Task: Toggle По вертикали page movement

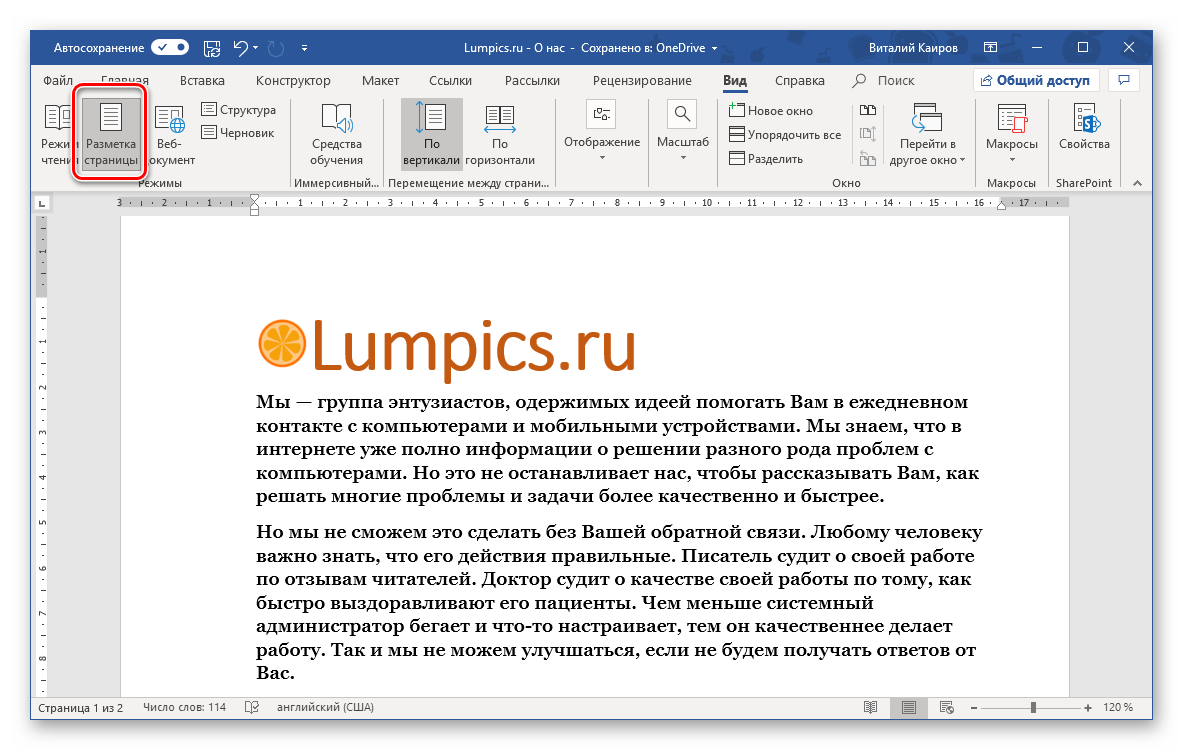Action: tap(432, 135)
